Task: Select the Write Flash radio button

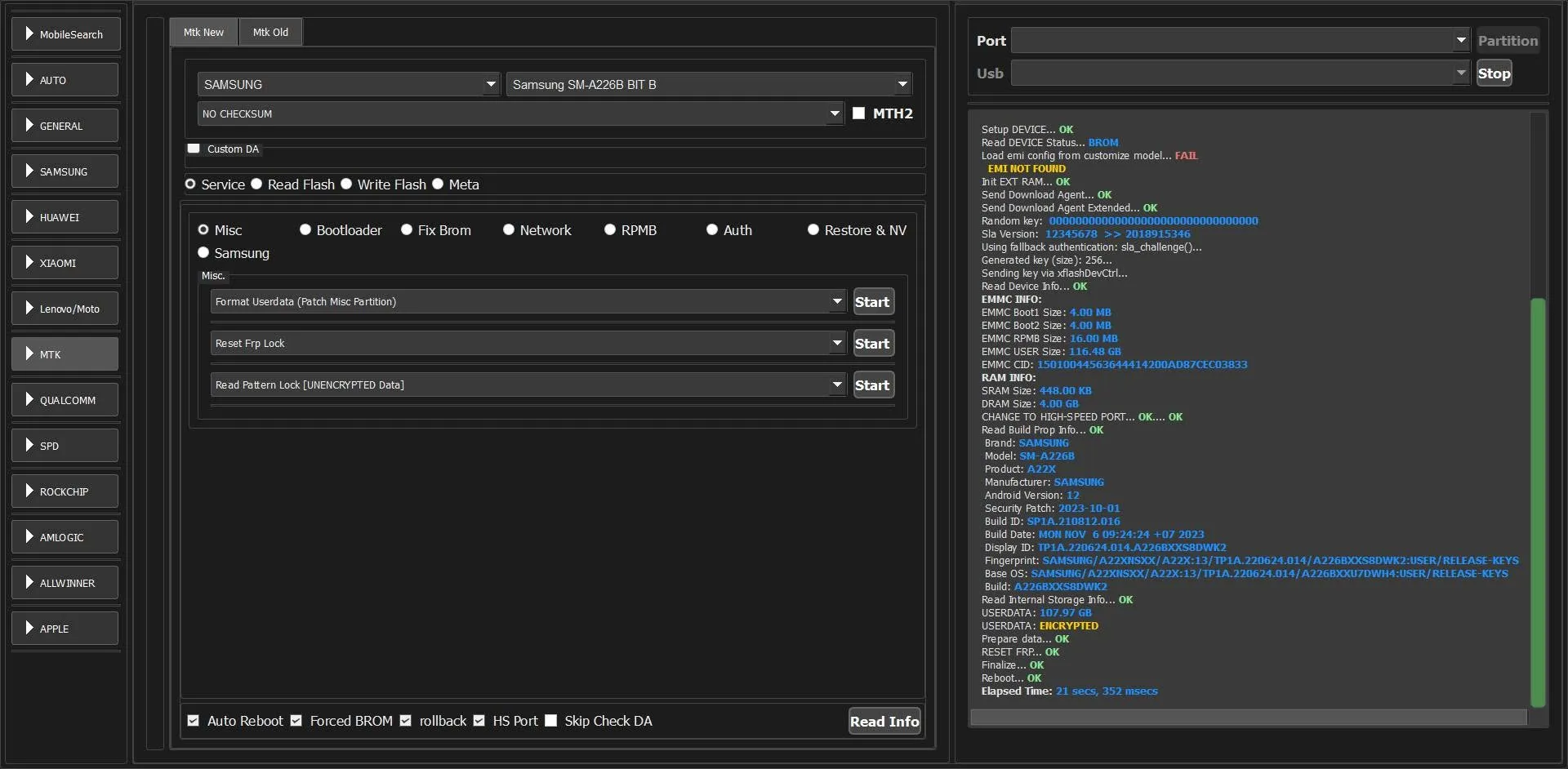Action: pyautogui.click(x=346, y=184)
